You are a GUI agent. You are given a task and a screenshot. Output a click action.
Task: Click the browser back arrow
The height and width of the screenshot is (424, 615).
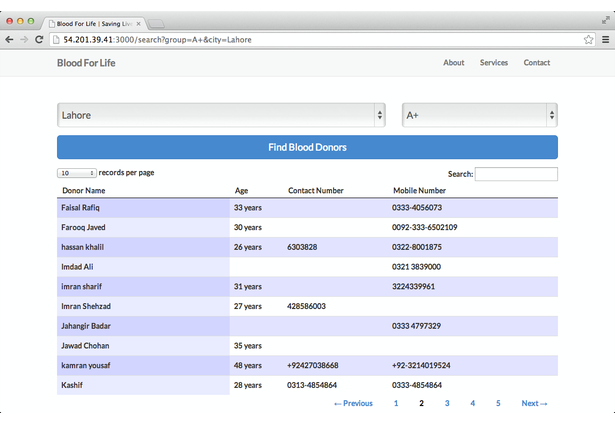9,40
